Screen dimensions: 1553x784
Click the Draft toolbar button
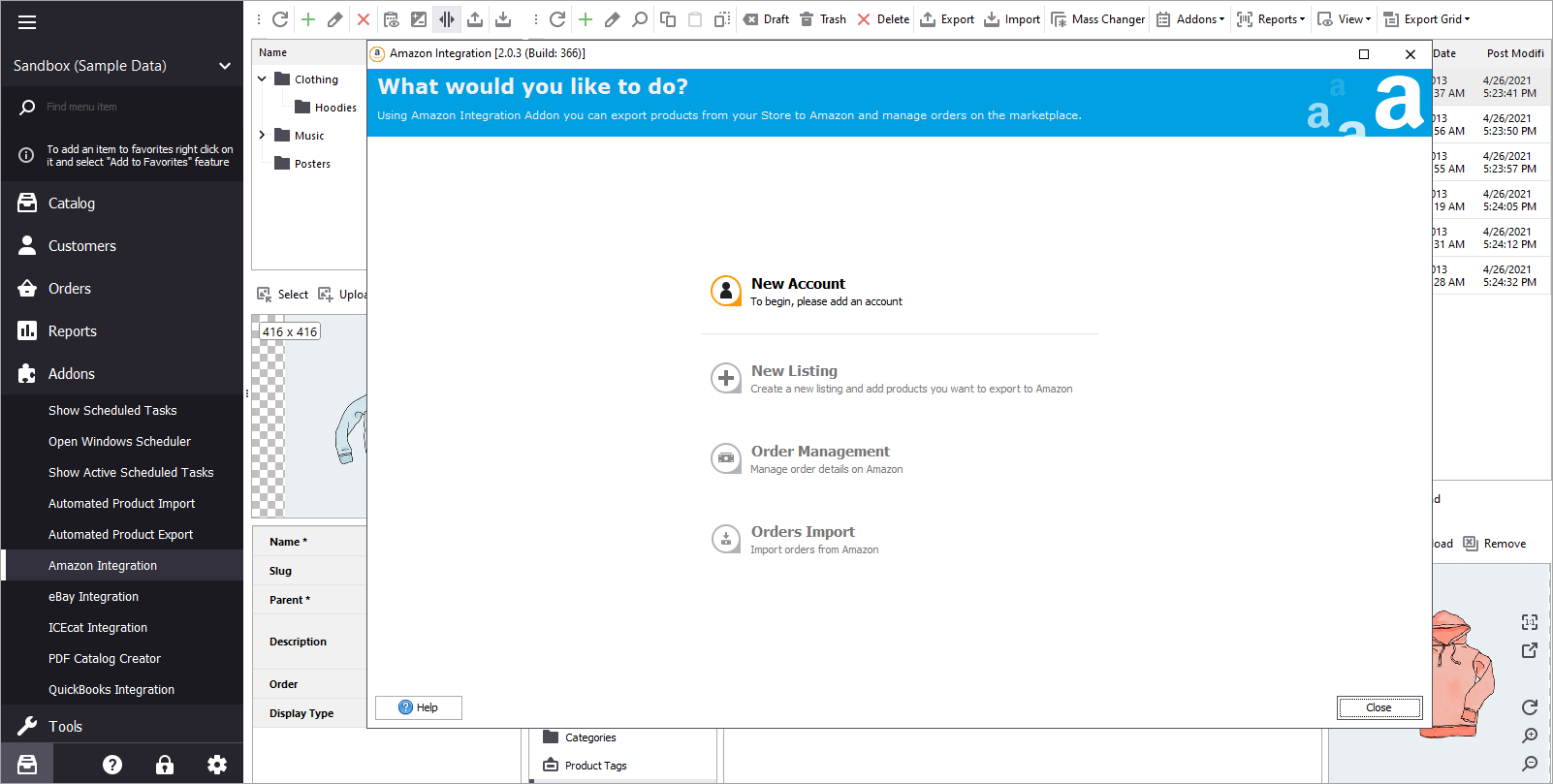(x=766, y=19)
